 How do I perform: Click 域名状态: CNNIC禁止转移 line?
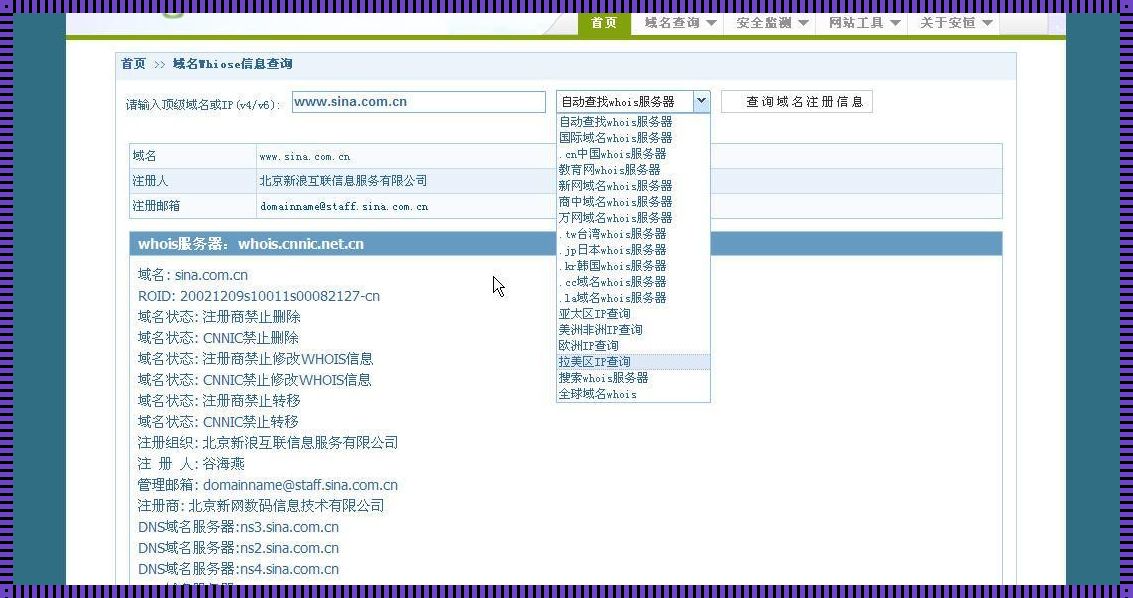(x=218, y=422)
